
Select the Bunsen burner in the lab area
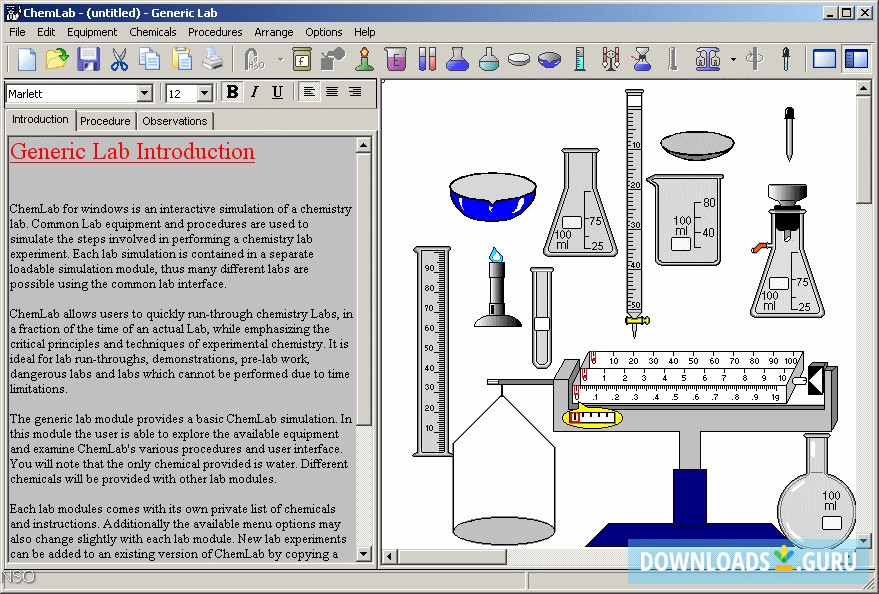coord(497,287)
